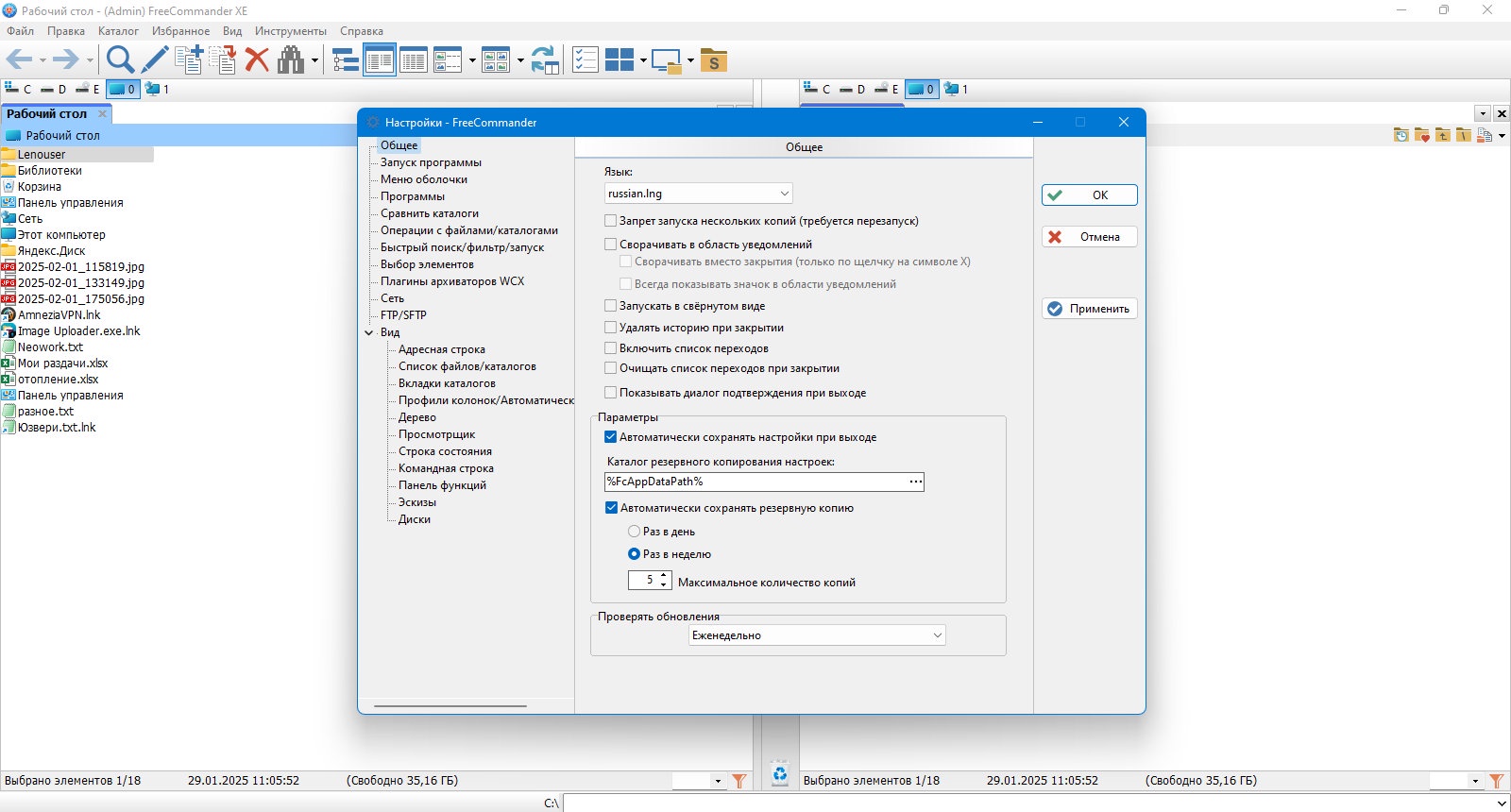Open the orange S favorite folder icon
1511x812 pixels.
(x=714, y=60)
